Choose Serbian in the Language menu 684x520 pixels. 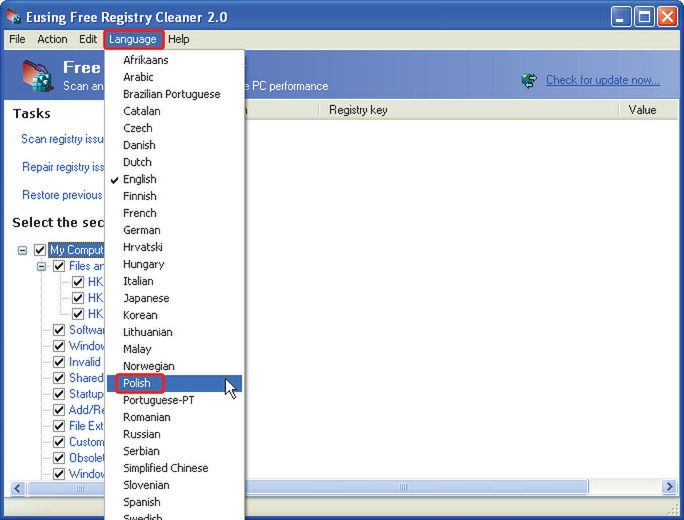click(x=174, y=452)
